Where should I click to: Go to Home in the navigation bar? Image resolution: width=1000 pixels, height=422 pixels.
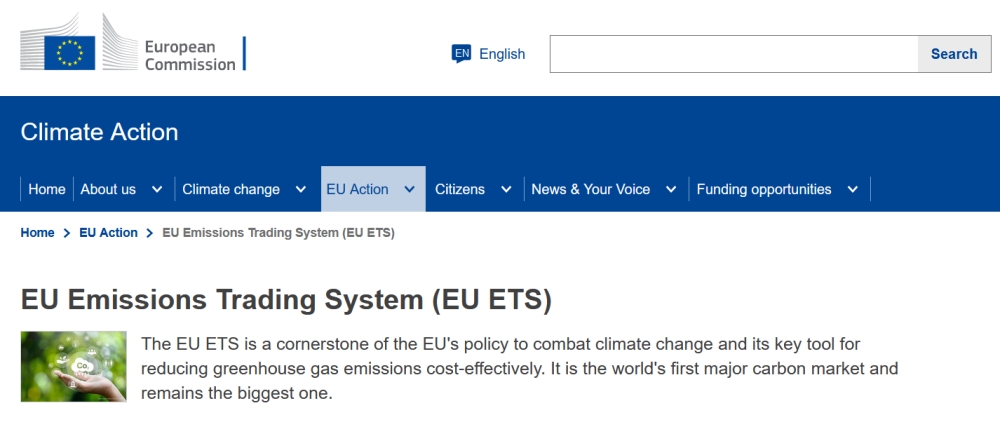[47, 189]
